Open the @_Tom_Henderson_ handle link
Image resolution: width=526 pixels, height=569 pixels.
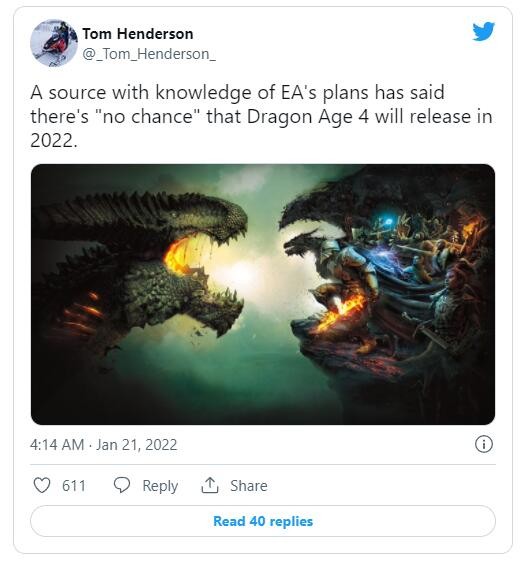[149, 54]
